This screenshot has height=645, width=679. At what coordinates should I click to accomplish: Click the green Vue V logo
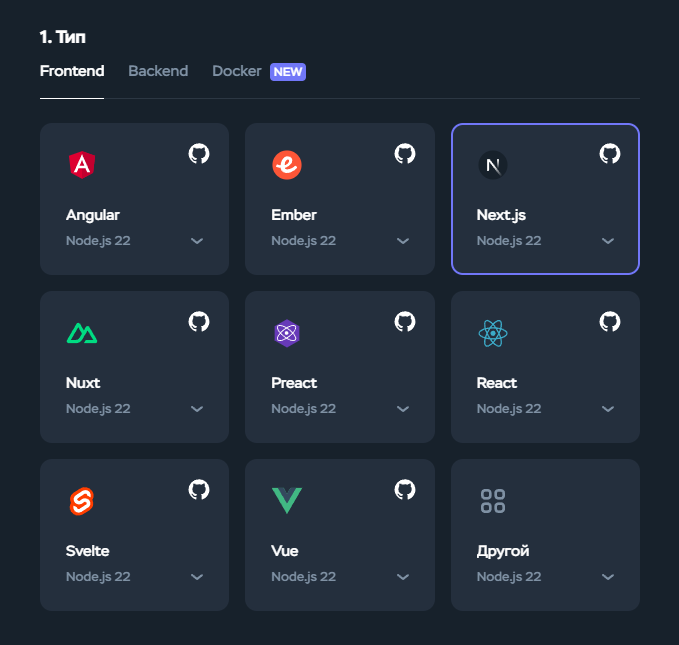(287, 500)
